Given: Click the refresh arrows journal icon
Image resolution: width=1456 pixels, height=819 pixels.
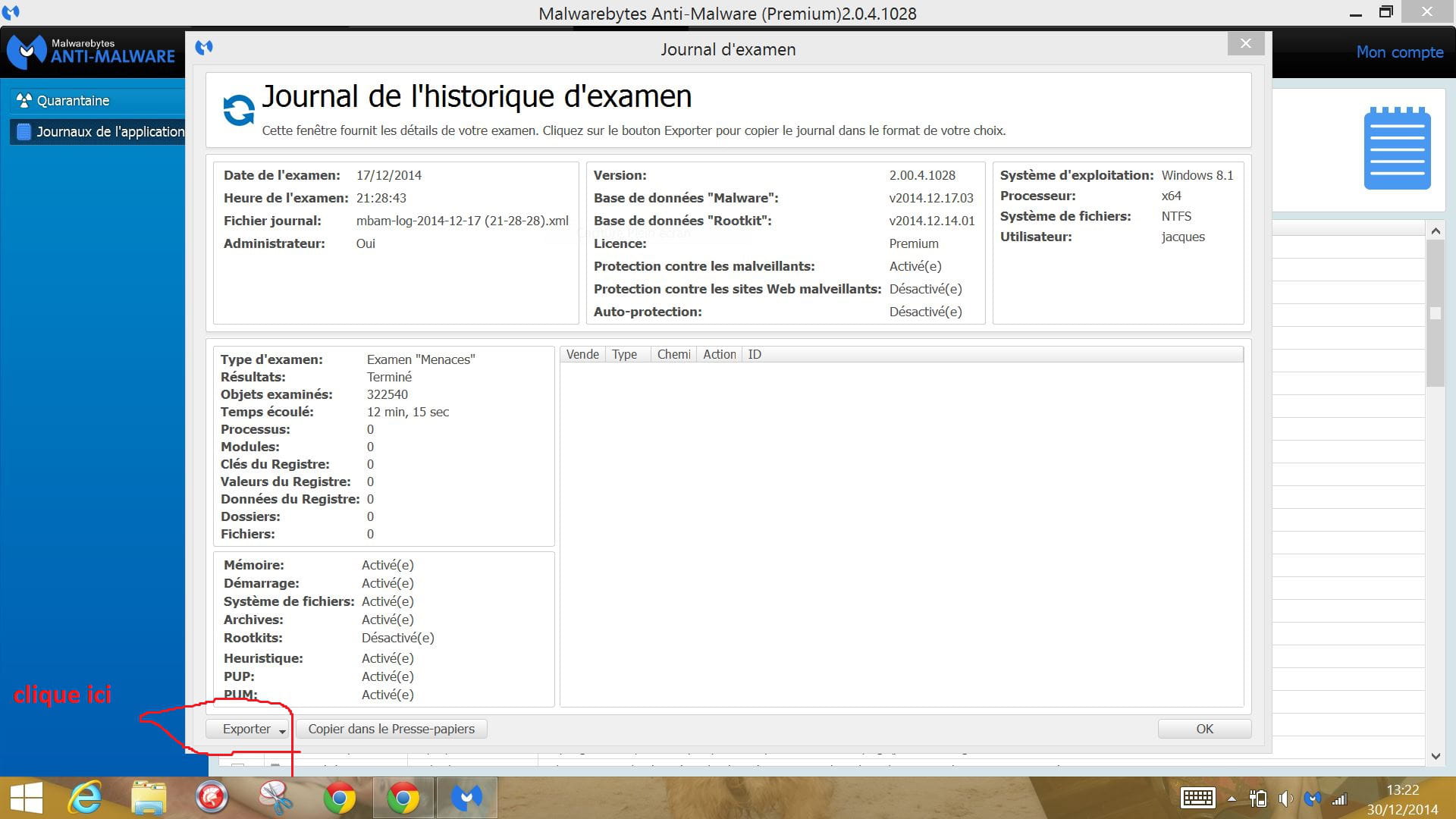Looking at the screenshot, I should click(239, 110).
